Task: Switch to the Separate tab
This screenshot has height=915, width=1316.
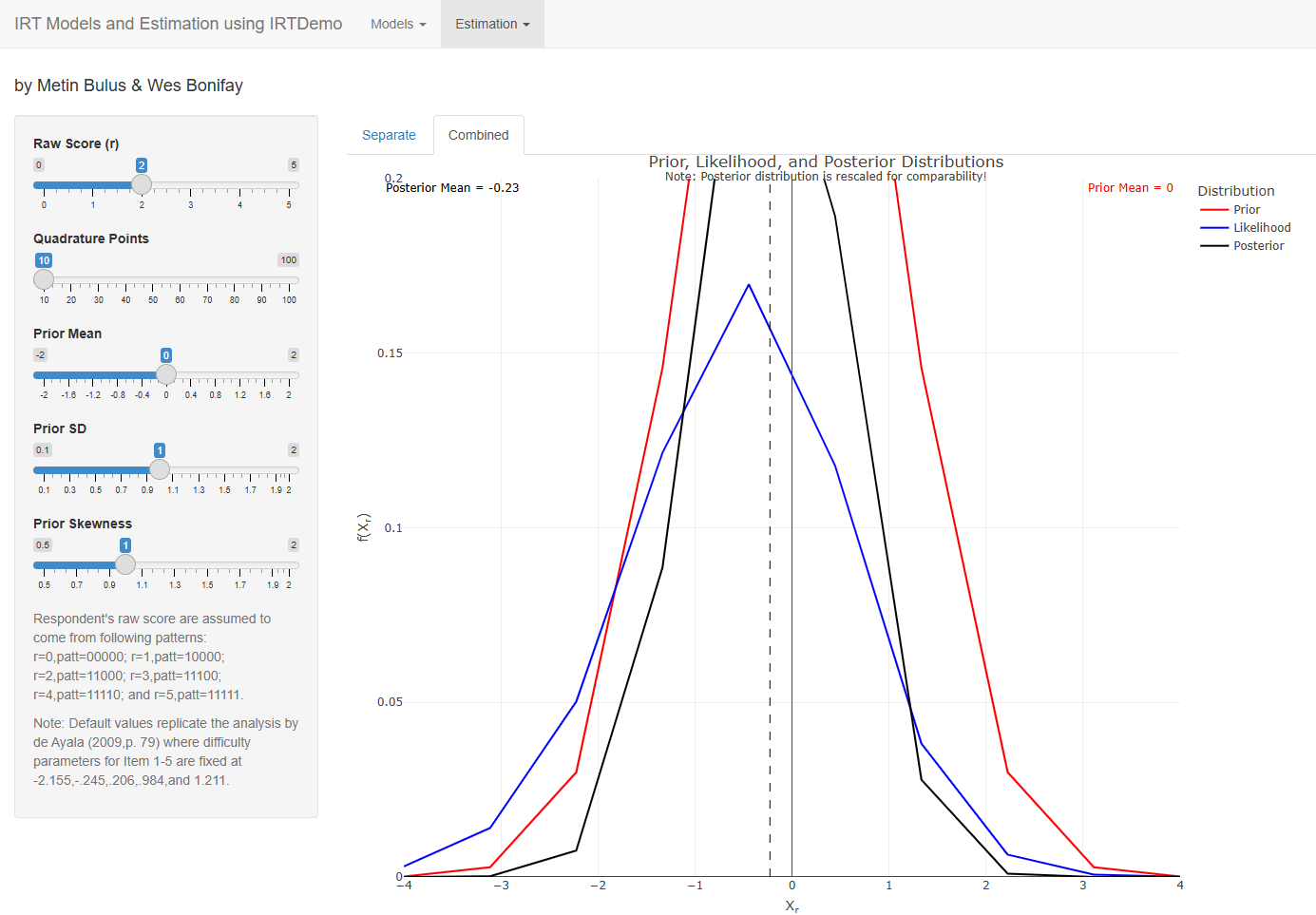Action: (x=389, y=135)
